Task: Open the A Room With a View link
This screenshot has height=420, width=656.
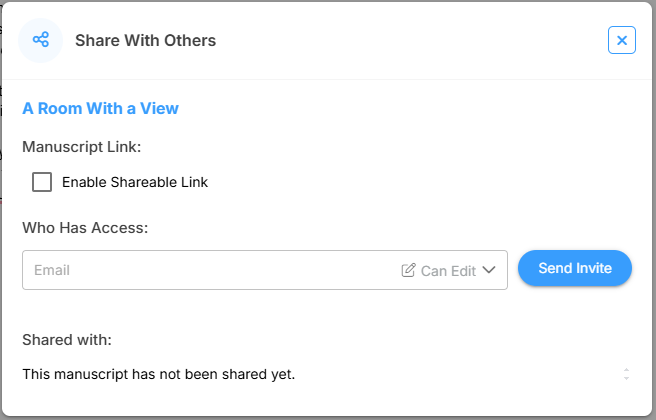Action: click(100, 108)
